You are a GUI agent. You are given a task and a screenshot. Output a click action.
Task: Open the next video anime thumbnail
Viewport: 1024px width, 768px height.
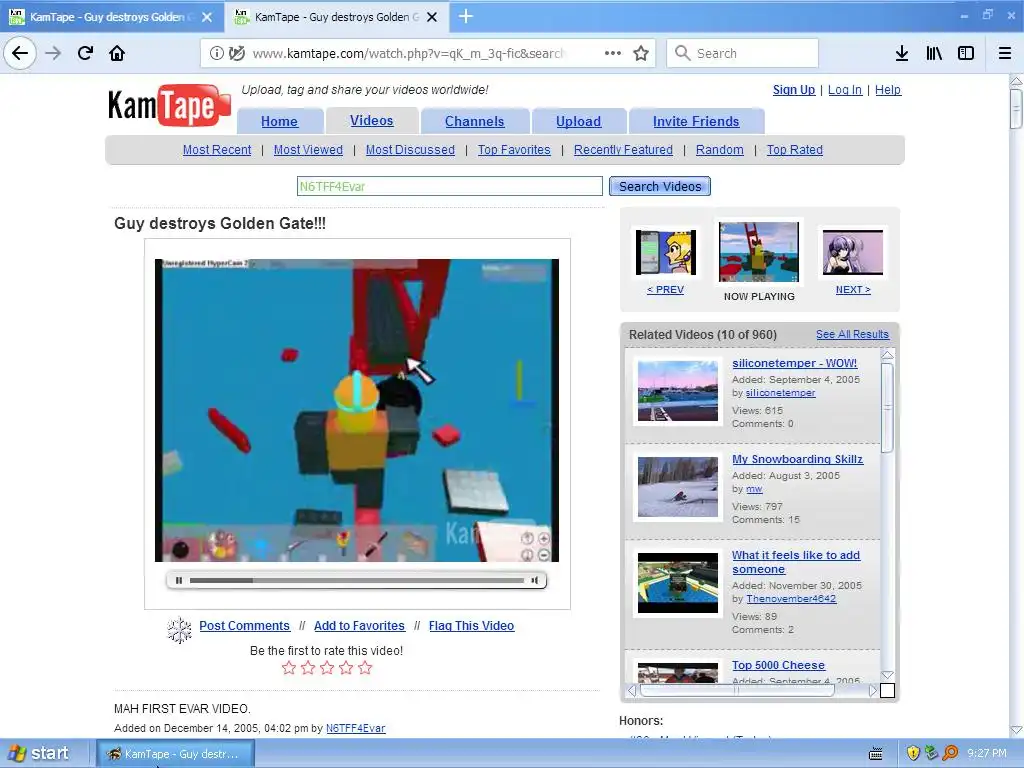point(853,252)
